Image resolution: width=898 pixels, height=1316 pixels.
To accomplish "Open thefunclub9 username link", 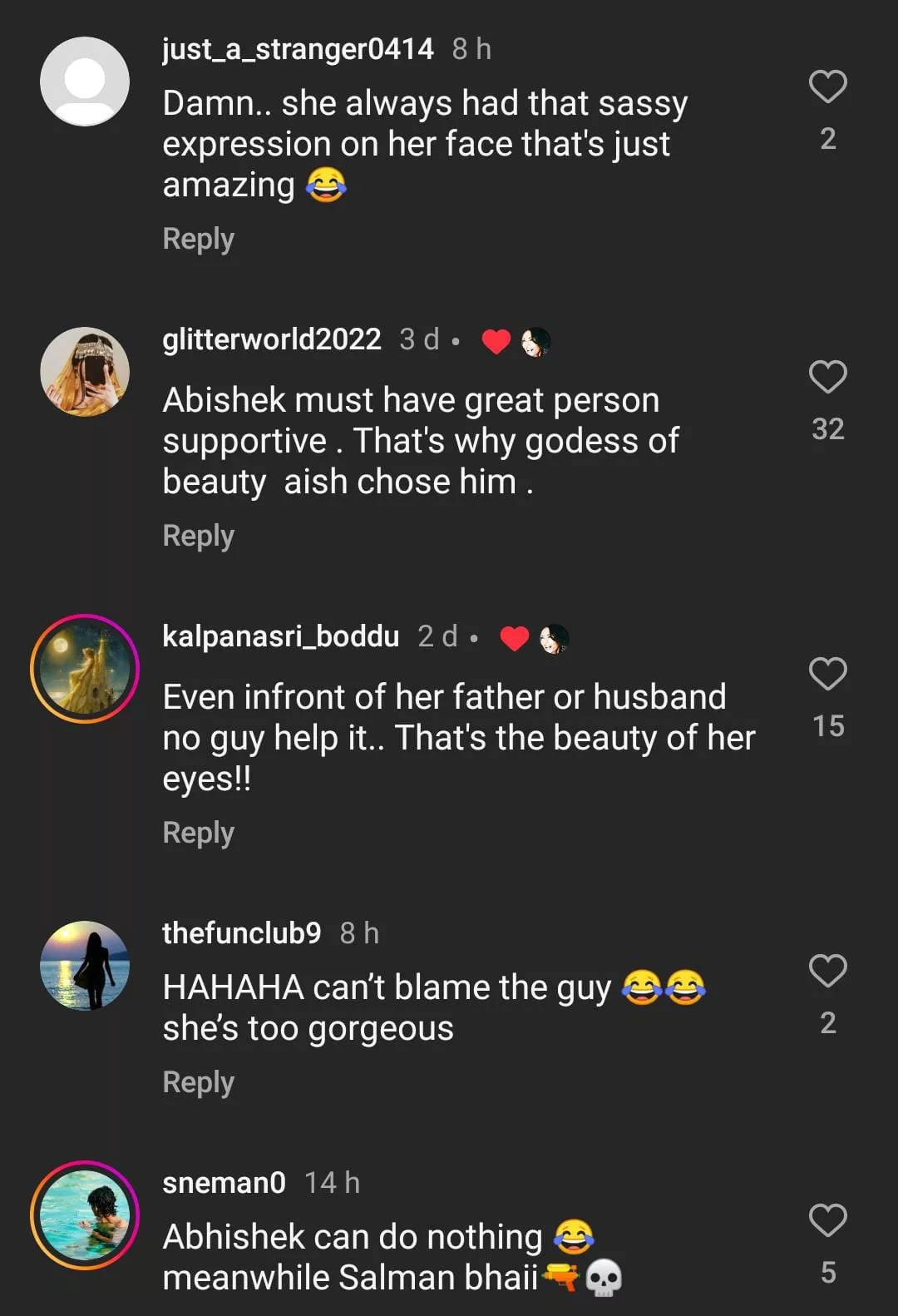I will pos(241,933).
